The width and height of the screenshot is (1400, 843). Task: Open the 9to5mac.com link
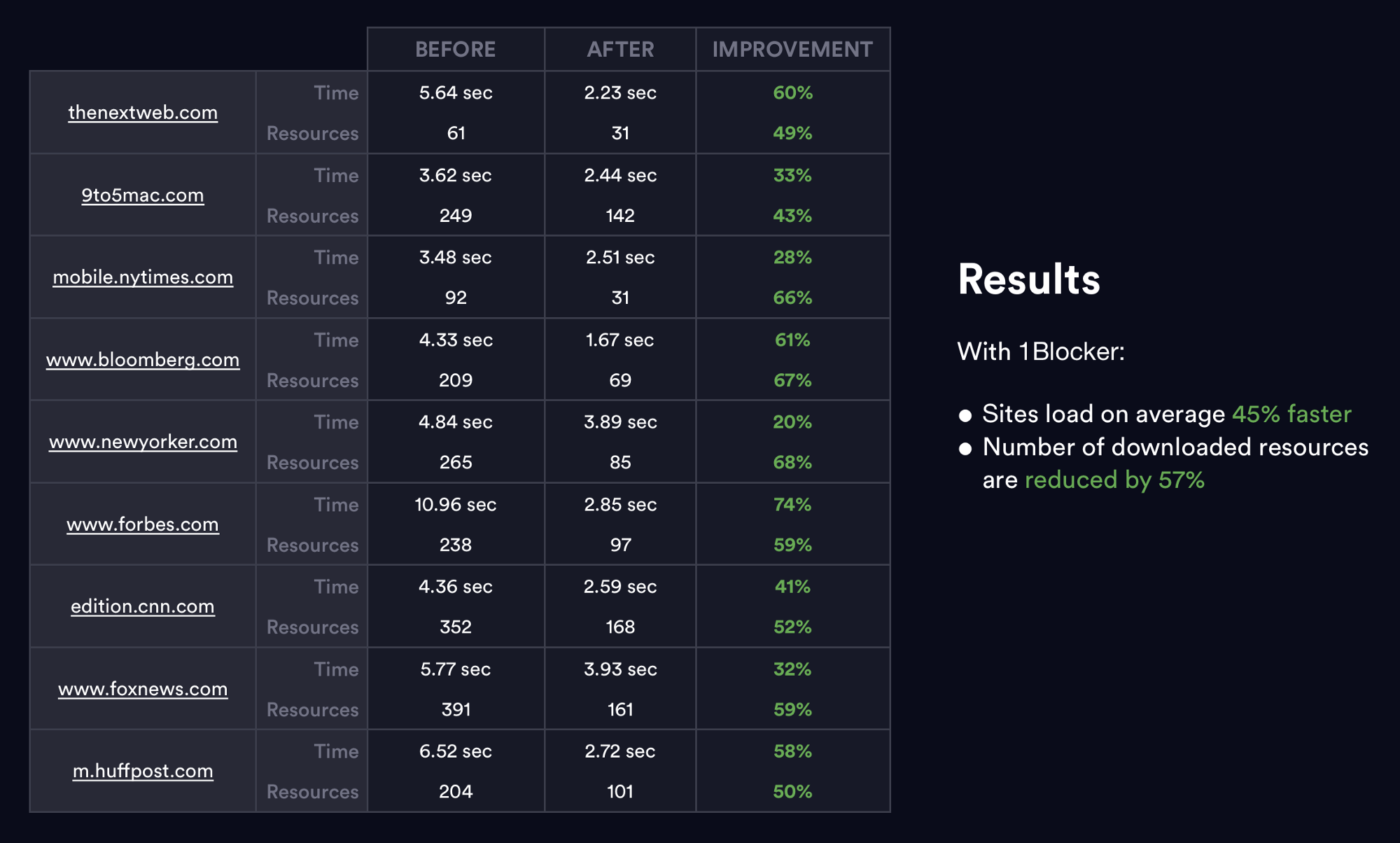(143, 195)
